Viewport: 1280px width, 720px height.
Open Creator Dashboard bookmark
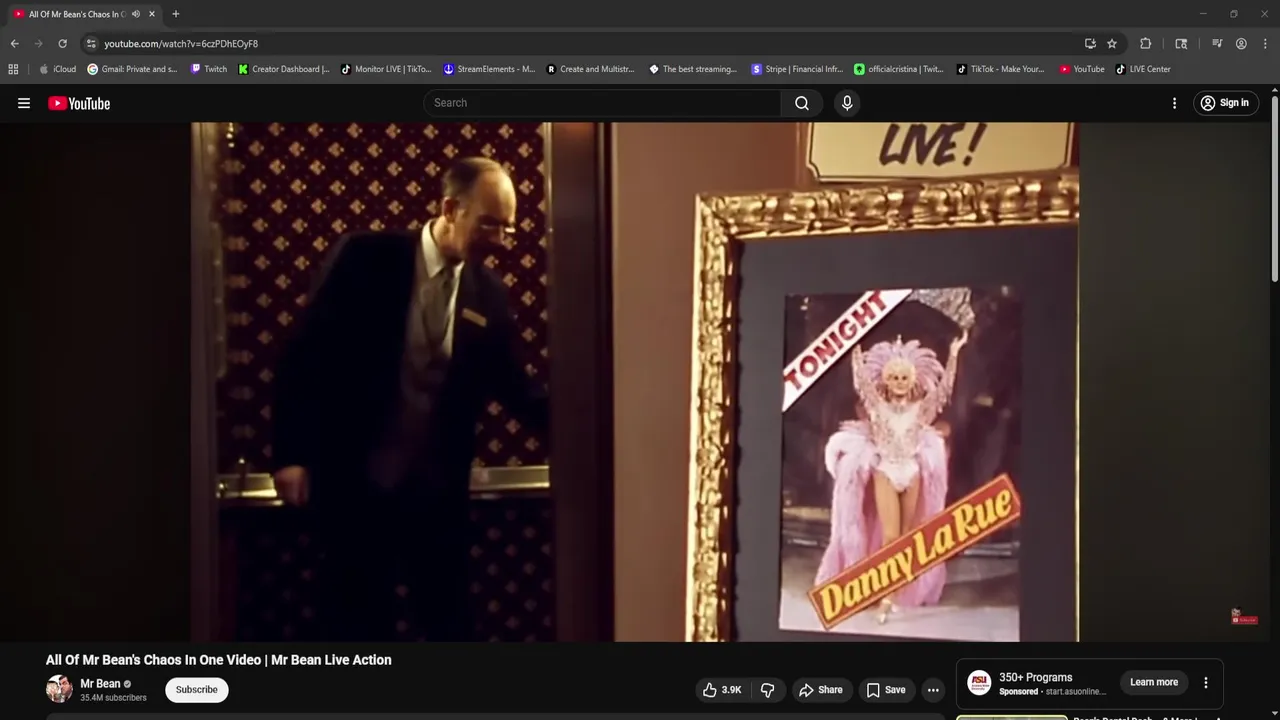coord(284,69)
